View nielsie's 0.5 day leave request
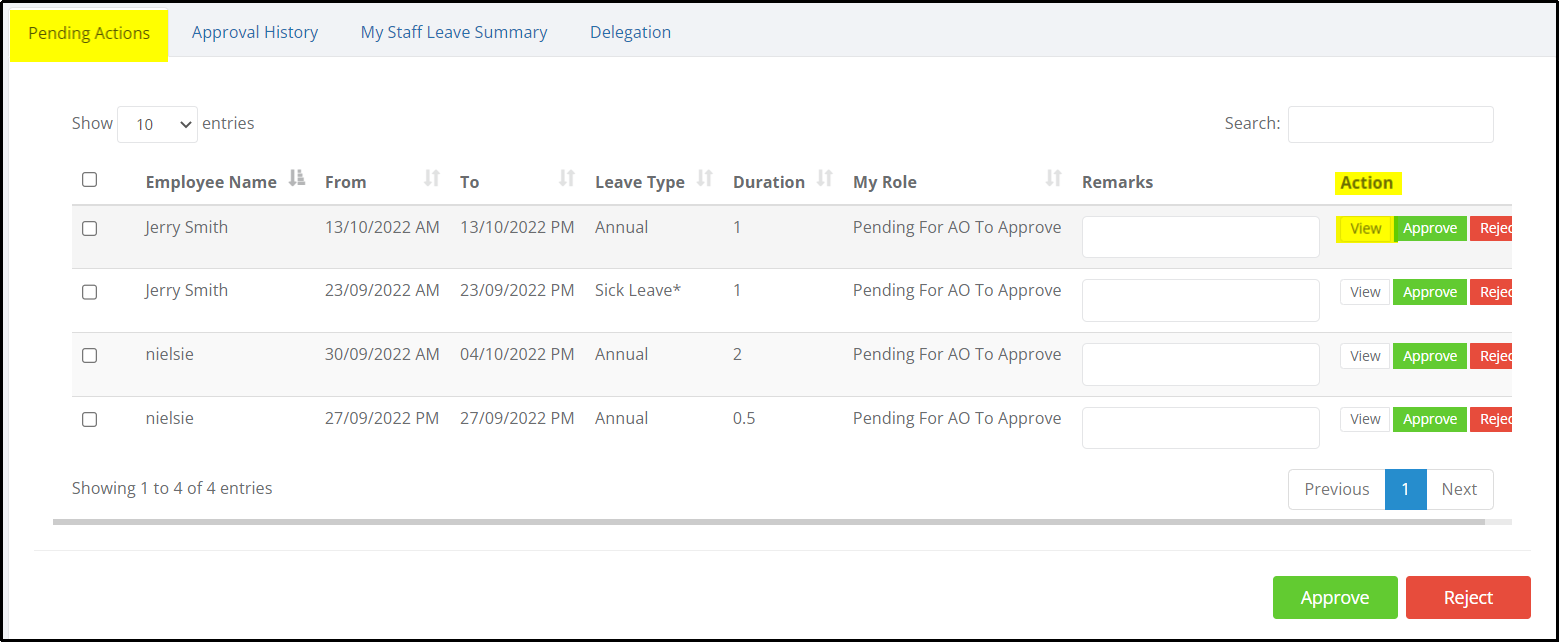Screen dimensions: 1559x642 pyautogui.click(x=1365, y=419)
